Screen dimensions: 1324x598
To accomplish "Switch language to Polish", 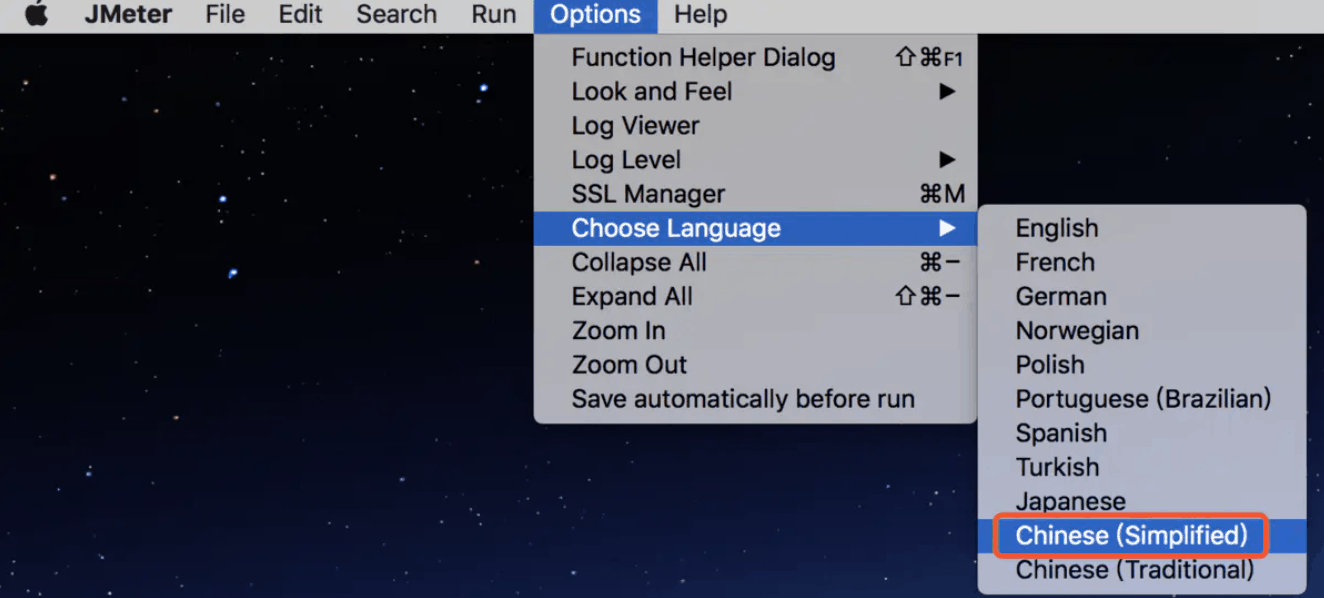I will pos(1142,364).
